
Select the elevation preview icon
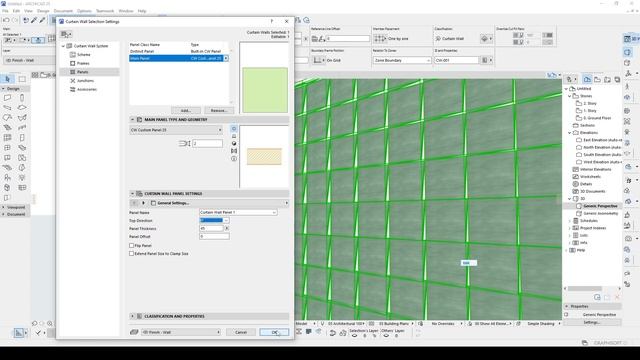(x=234, y=151)
